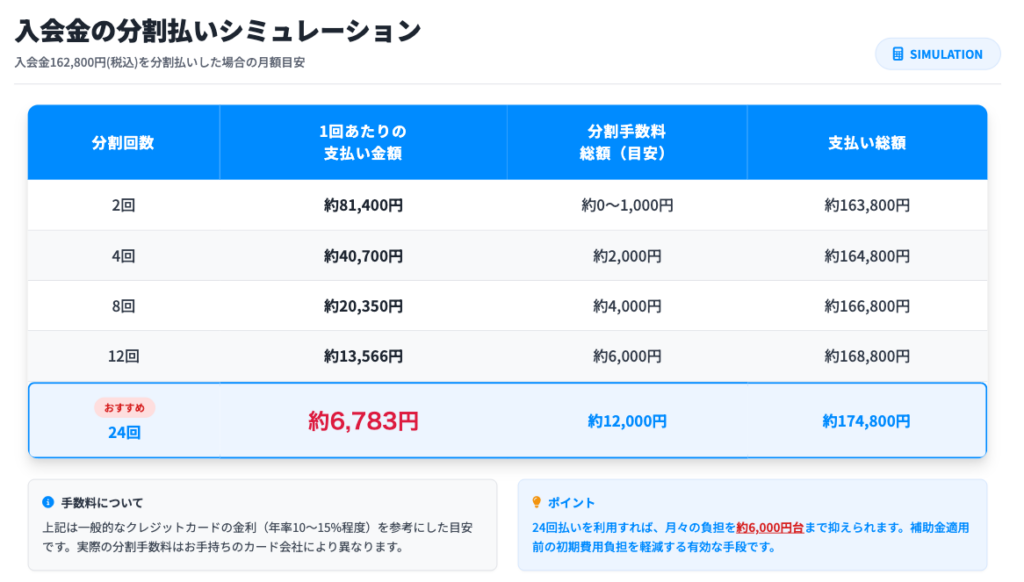Select the 2回 installment row
The image size is (1024, 582).
pyautogui.click(x=123, y=205)
